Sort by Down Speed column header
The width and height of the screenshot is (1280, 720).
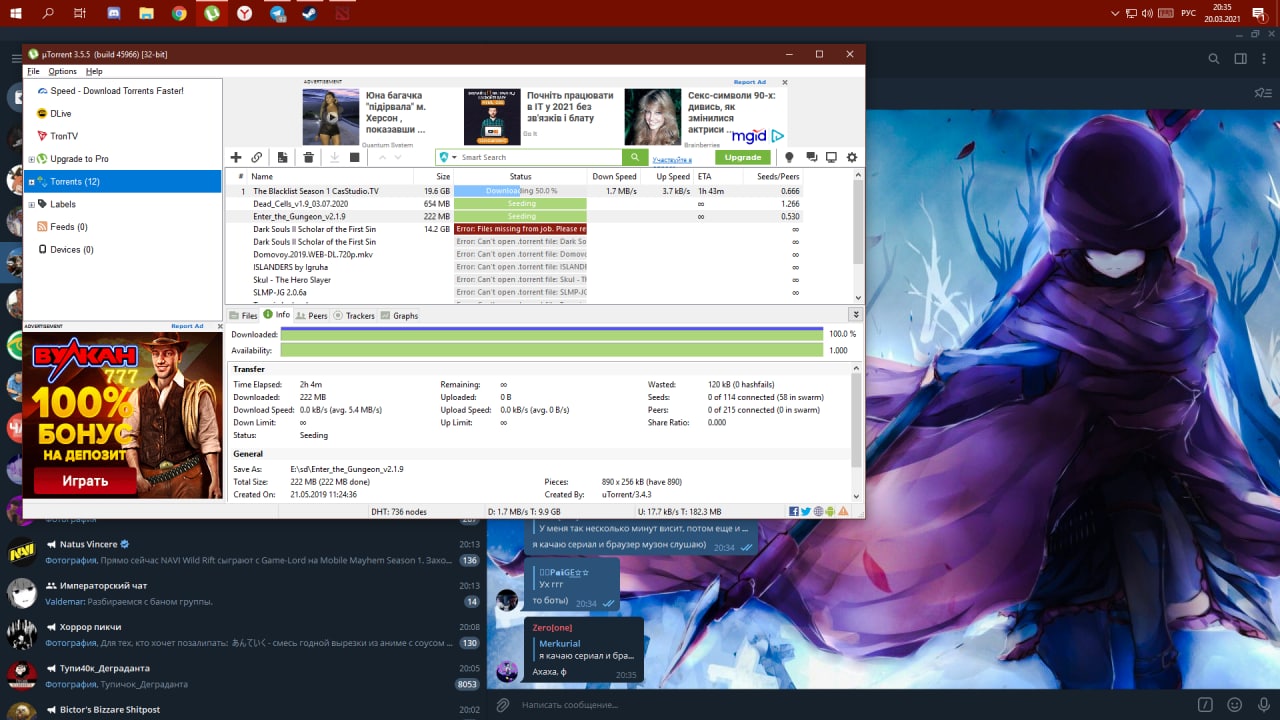point(614,177)
